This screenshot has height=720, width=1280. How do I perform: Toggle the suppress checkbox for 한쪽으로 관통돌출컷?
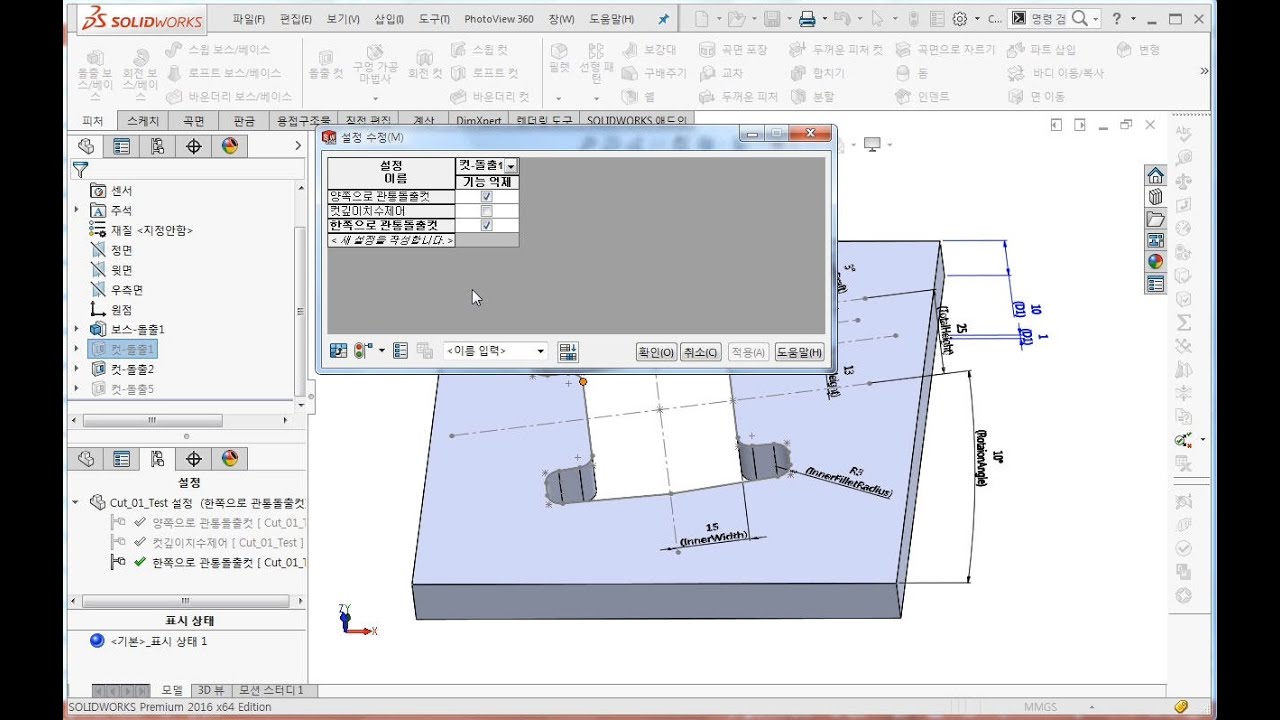tap(487, 225)
